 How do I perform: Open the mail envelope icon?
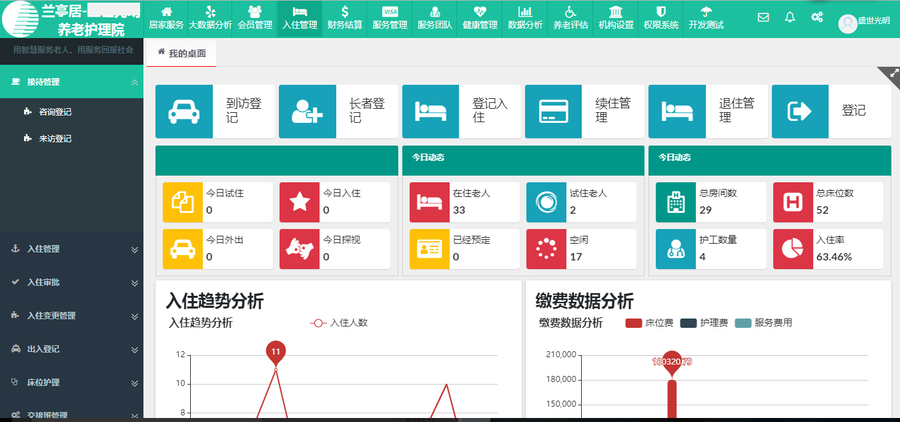(x=763, y=17)
